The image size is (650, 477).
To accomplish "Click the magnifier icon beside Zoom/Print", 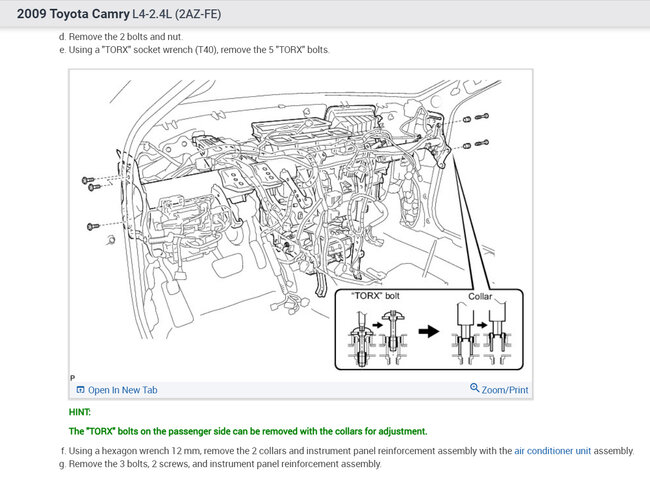I will 475,388.
